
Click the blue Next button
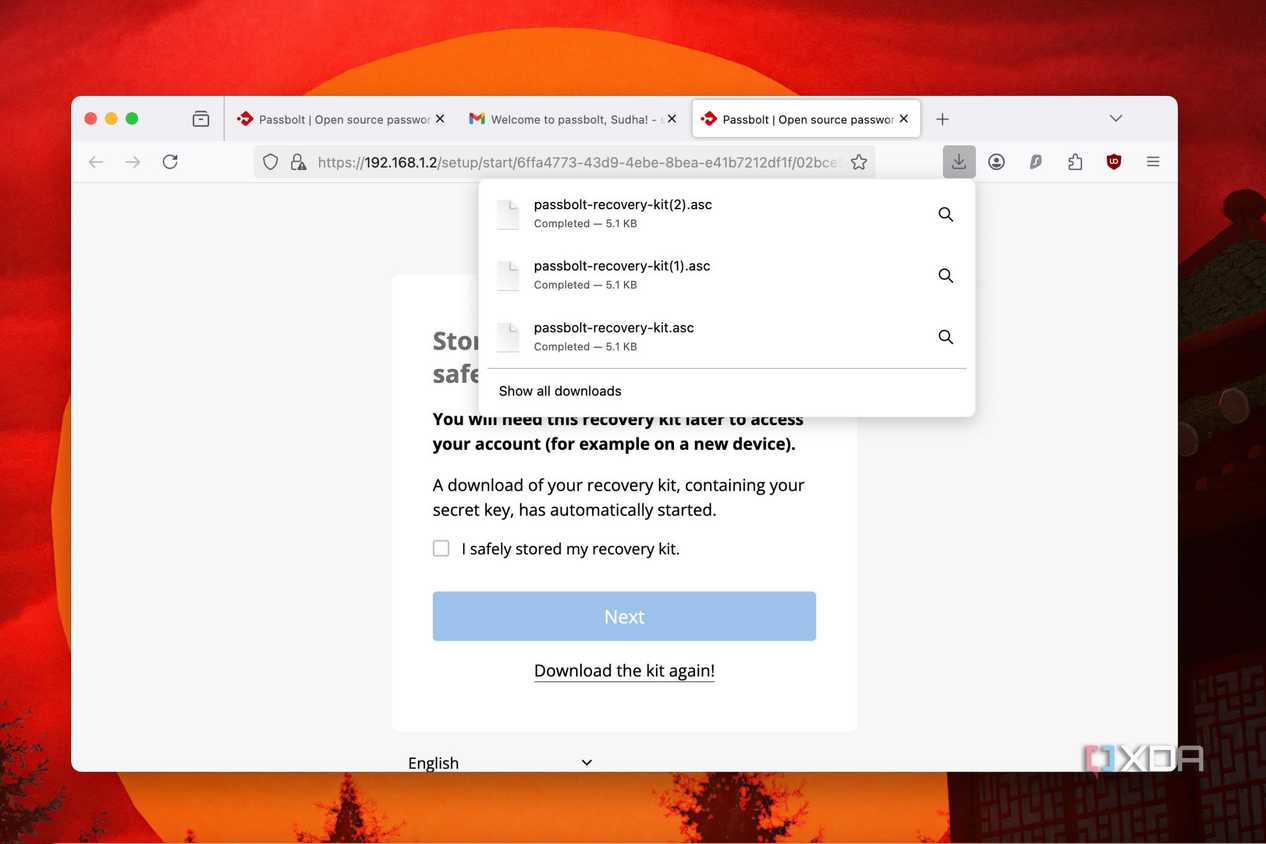tap(624, 616)
